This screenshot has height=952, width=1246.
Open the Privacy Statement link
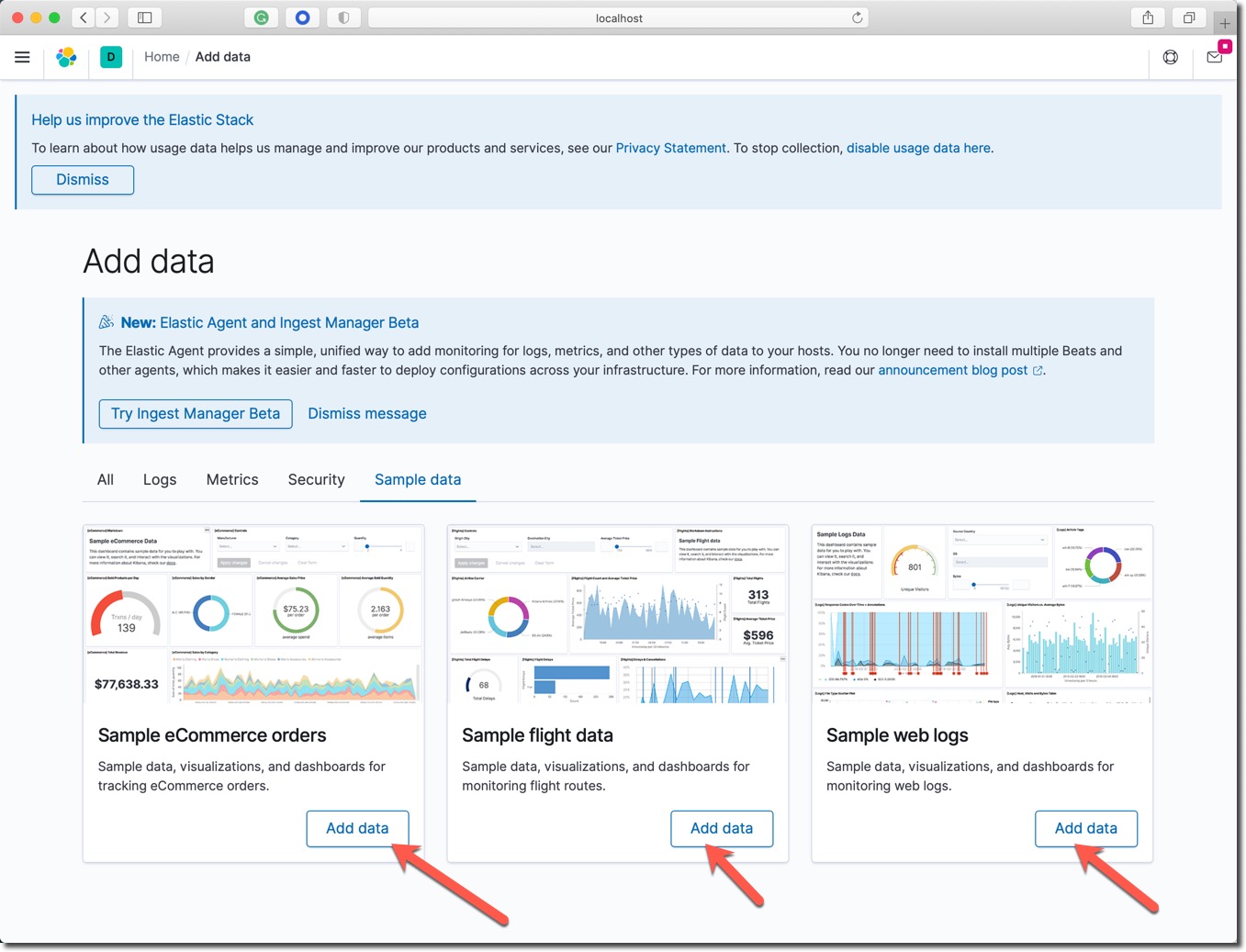click(670, 148)
